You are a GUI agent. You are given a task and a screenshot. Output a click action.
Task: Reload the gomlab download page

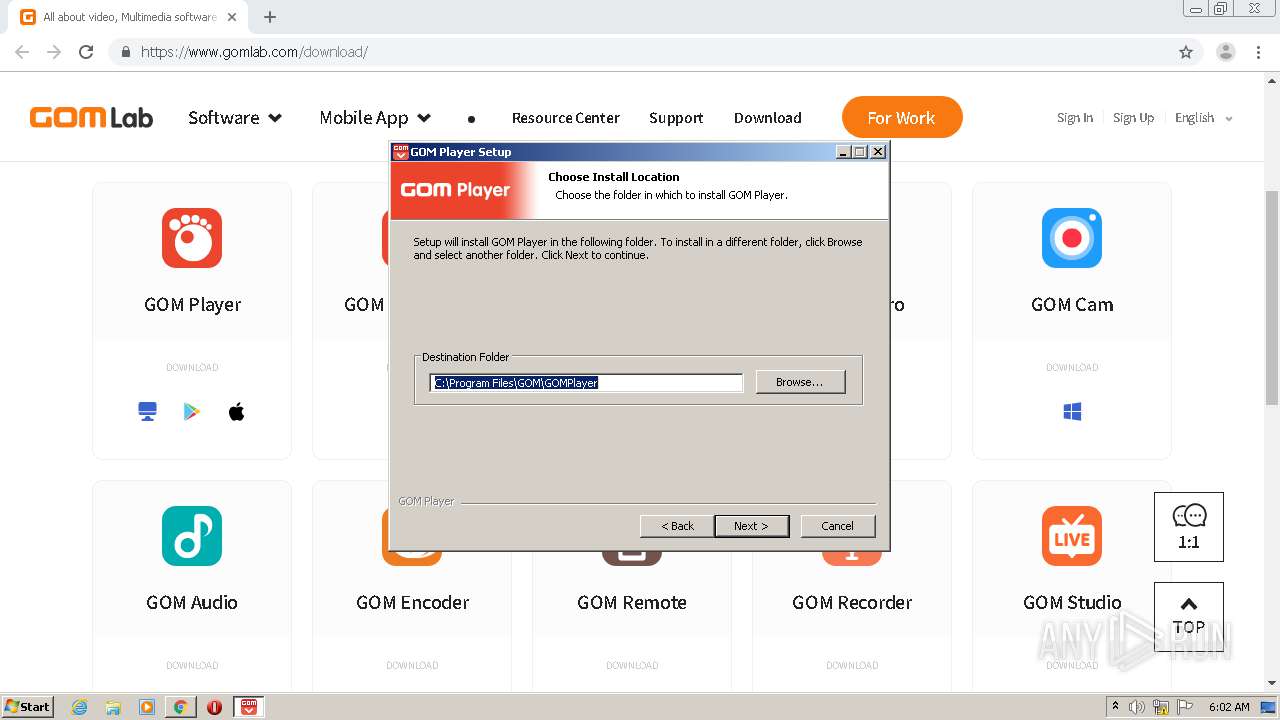click(x=86, y=52)
